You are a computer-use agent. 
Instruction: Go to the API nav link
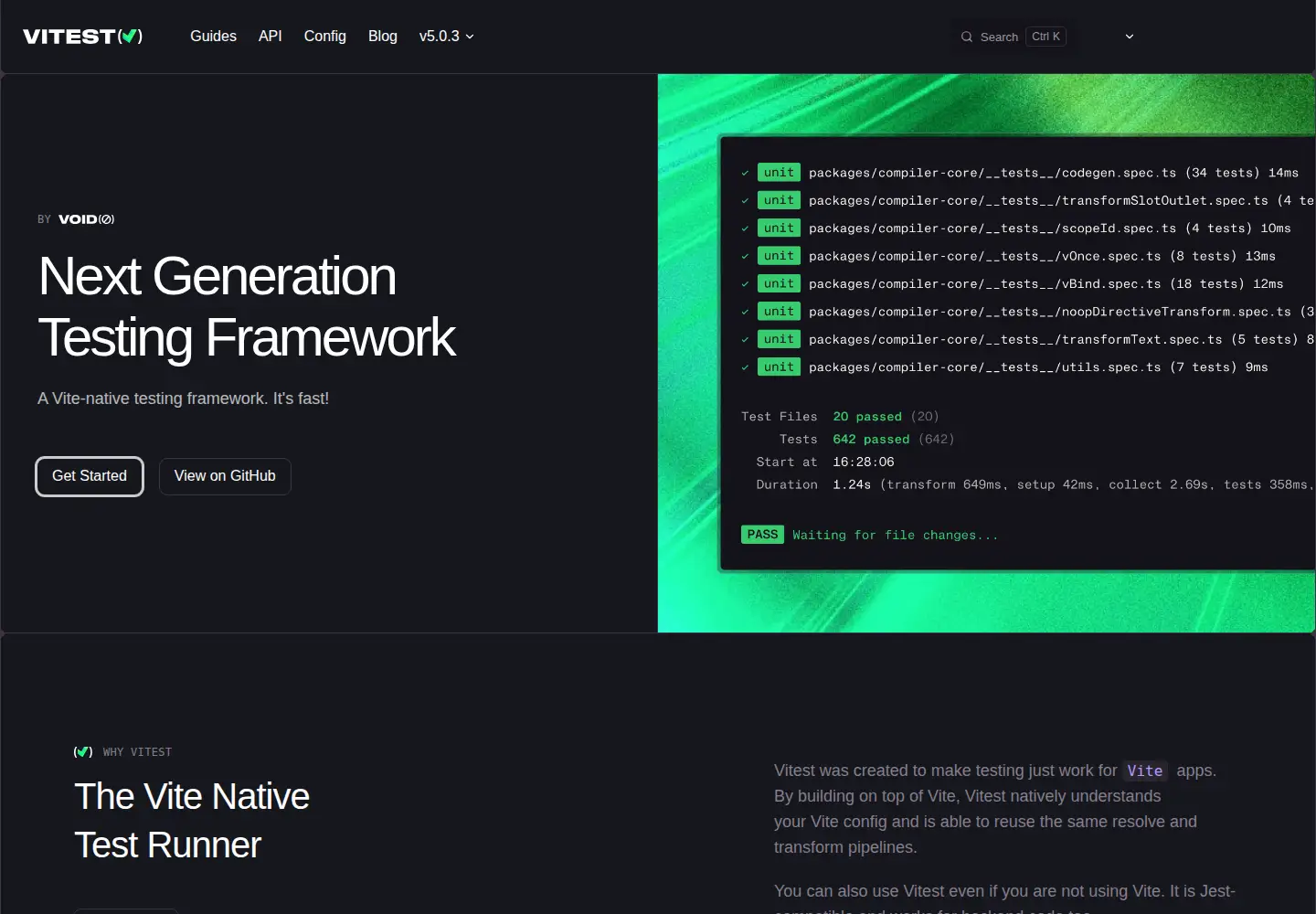[270, 37]
